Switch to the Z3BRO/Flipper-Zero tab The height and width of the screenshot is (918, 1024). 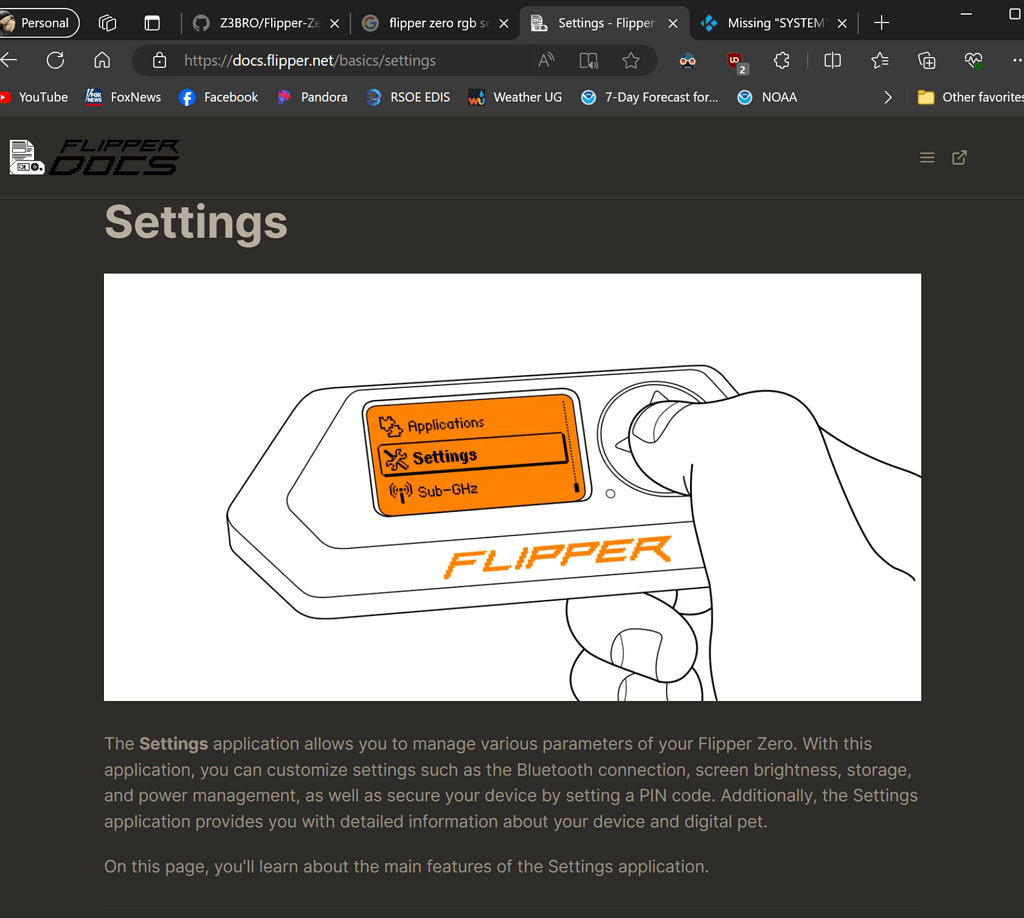pos(265,22)
